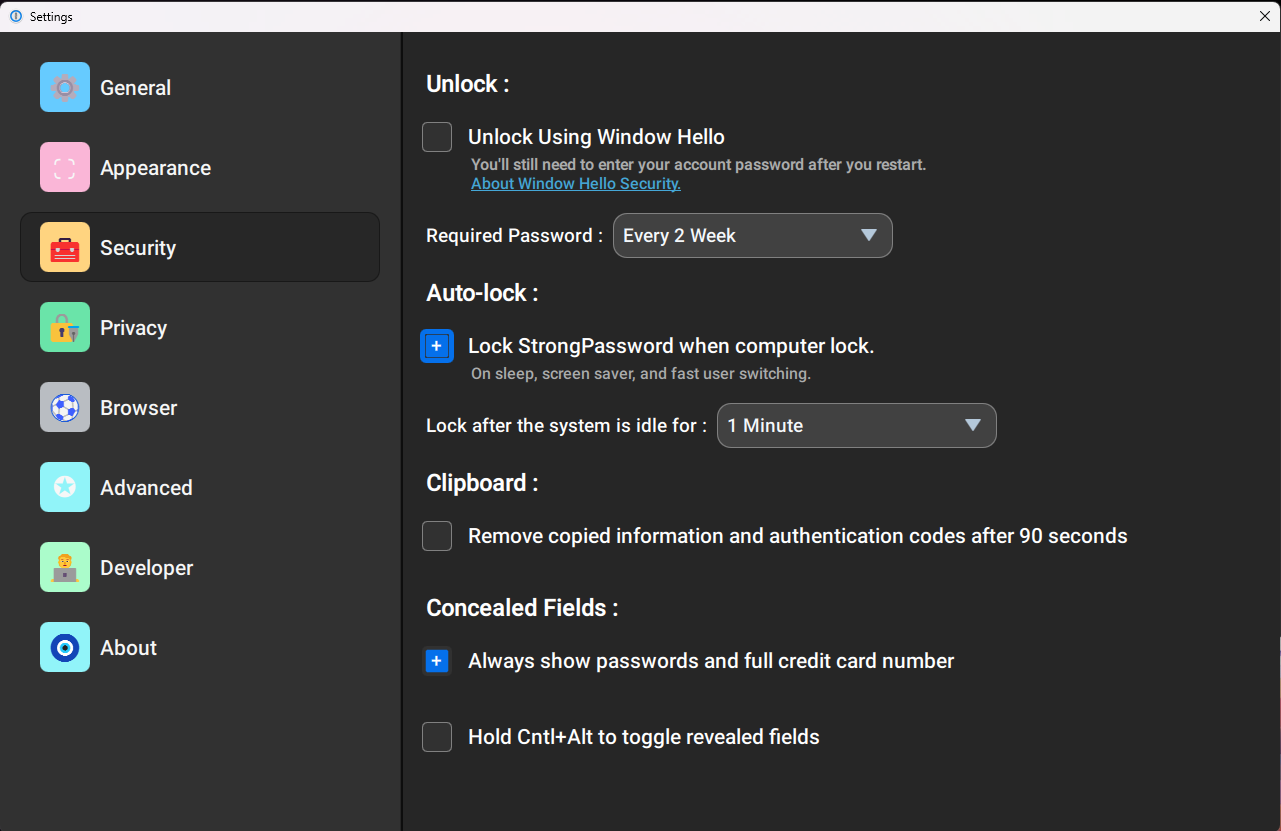This screenshot has height=831, width=1281.
Task: Expand the idle lock time dropdown
Action: click(x=856, y=426)
